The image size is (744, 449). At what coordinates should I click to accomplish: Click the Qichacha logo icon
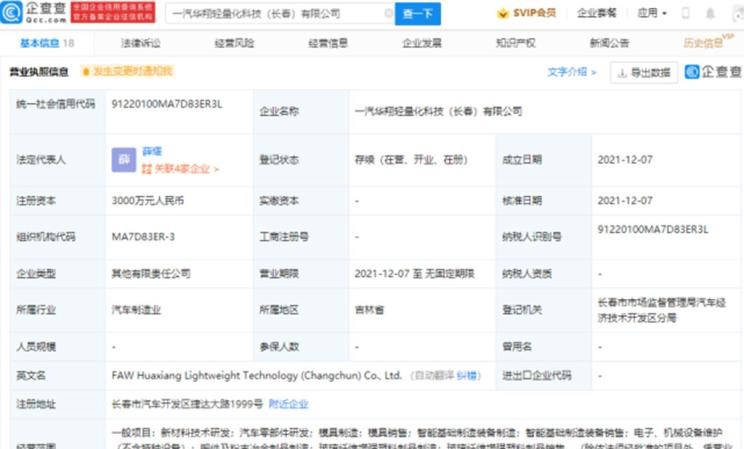click(11, 12)
